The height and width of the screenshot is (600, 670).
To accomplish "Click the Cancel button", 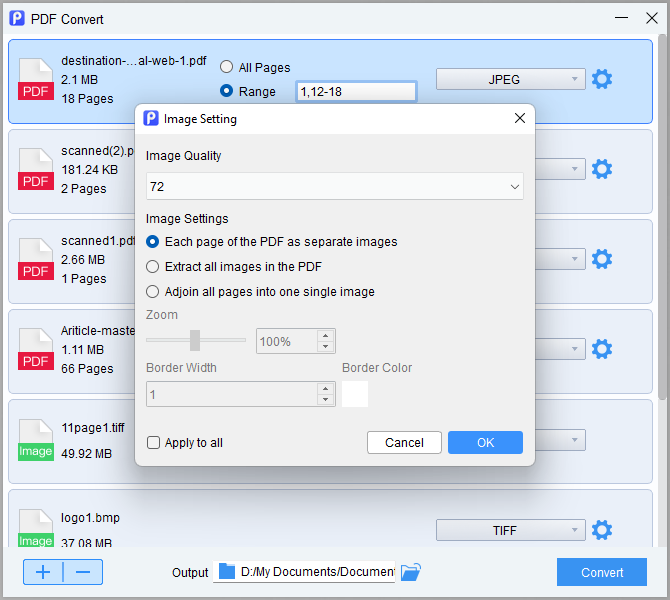I will point(404,442).
